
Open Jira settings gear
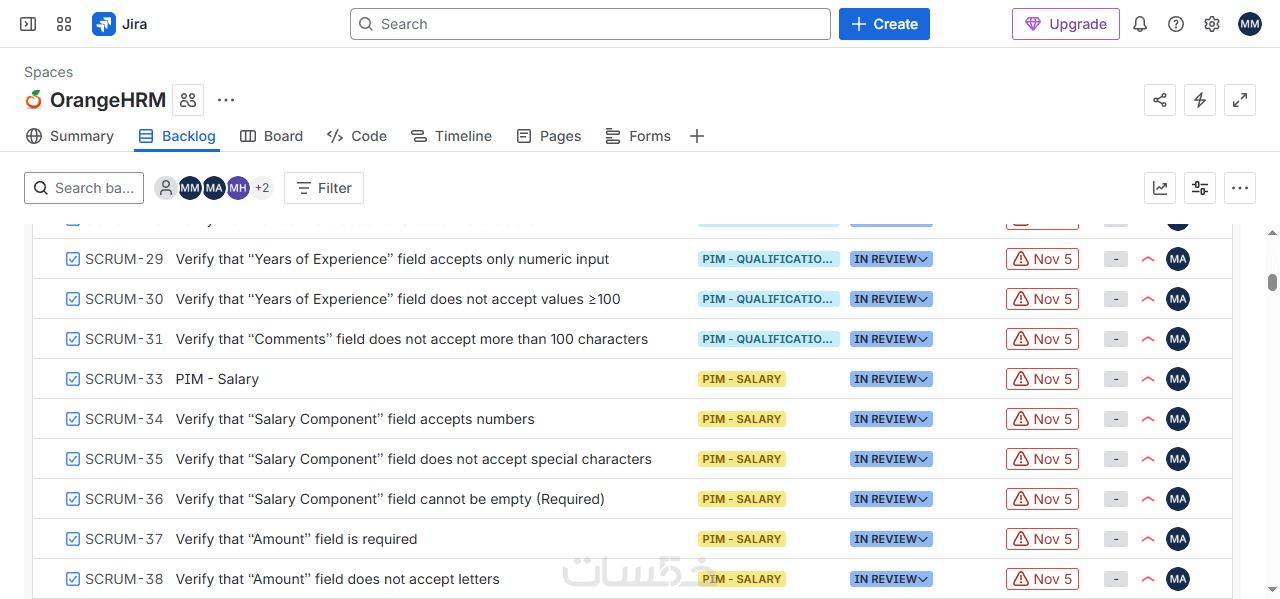[1212, 24]
